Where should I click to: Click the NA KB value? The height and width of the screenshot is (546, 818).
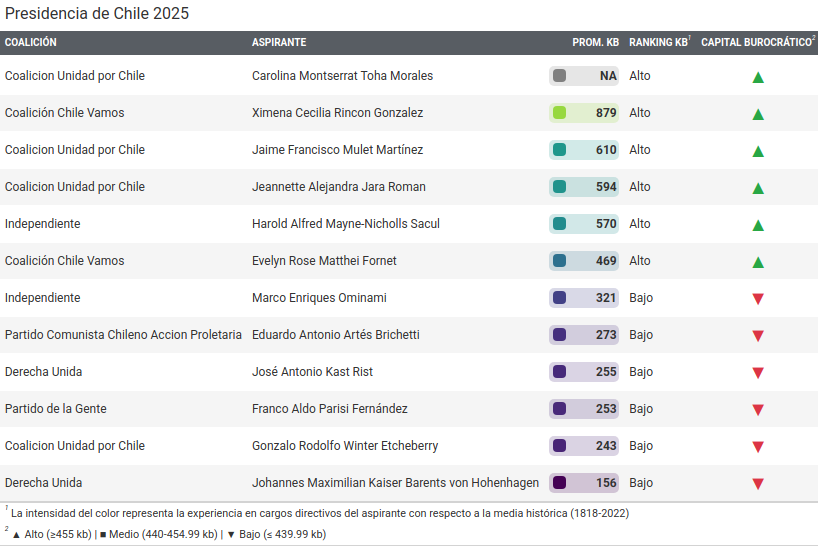pyautogui.click(x=608, y=76)
